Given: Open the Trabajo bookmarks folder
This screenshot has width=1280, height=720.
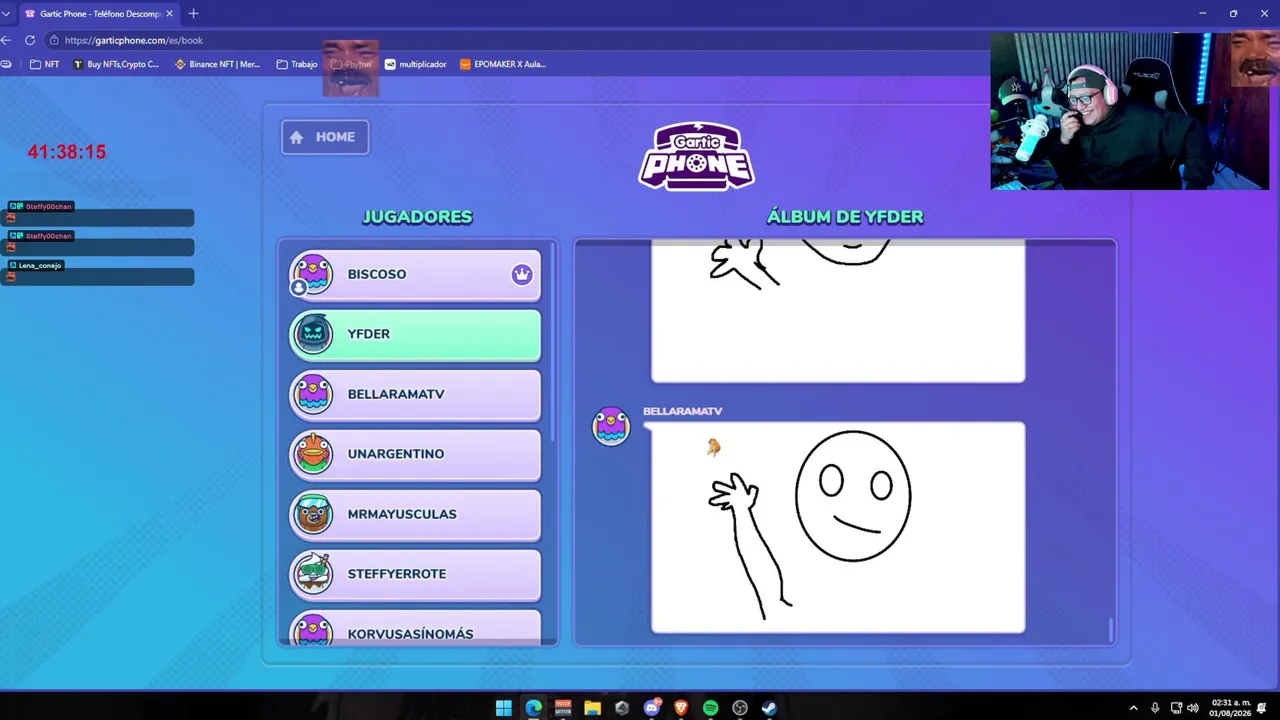Looking at the screenshot, I should click(x=297, y=64).
